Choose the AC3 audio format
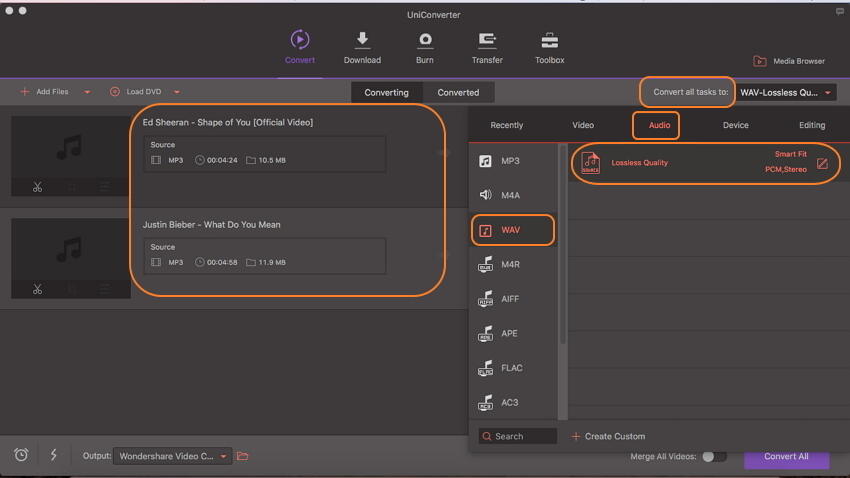 click(x=513, y=403)
